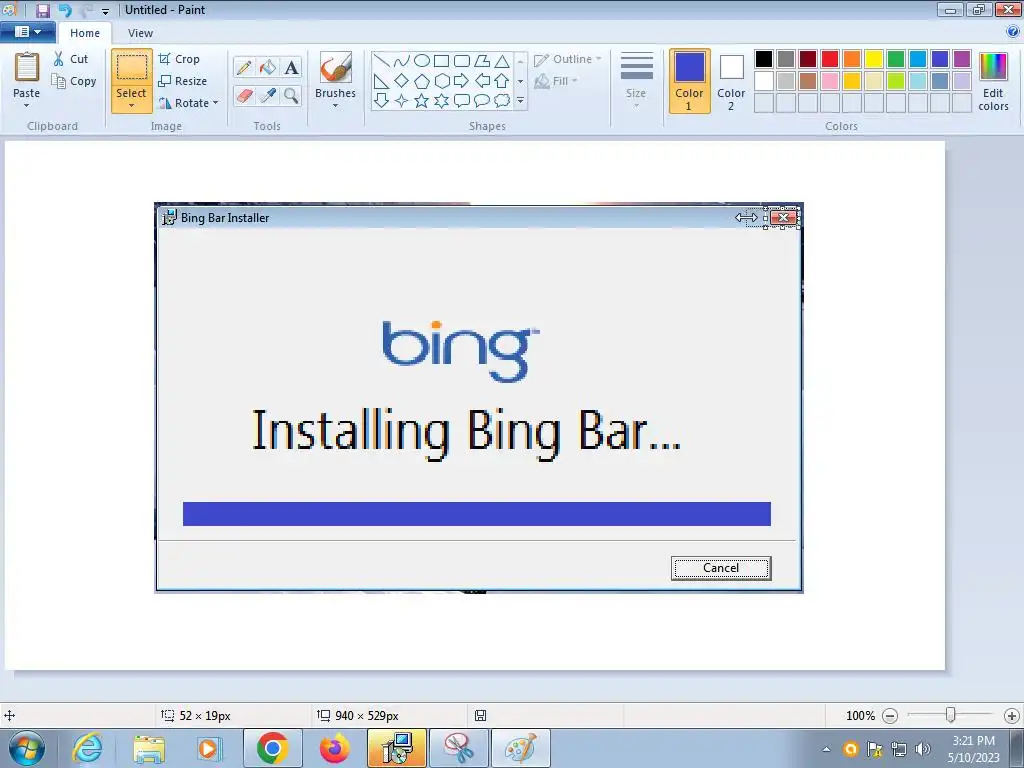
Task: Open the Resize dialog
Action: coord(183,81)
